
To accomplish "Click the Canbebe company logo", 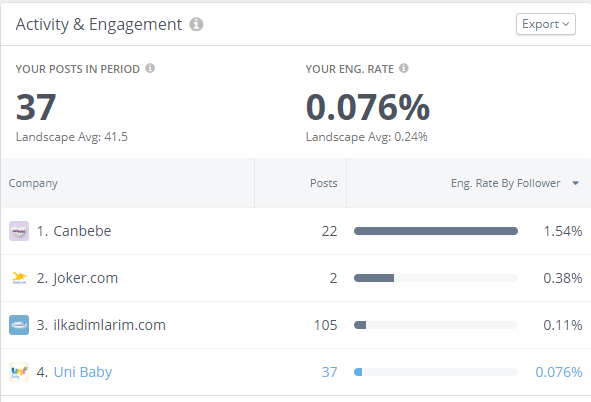I will point(19,231).
